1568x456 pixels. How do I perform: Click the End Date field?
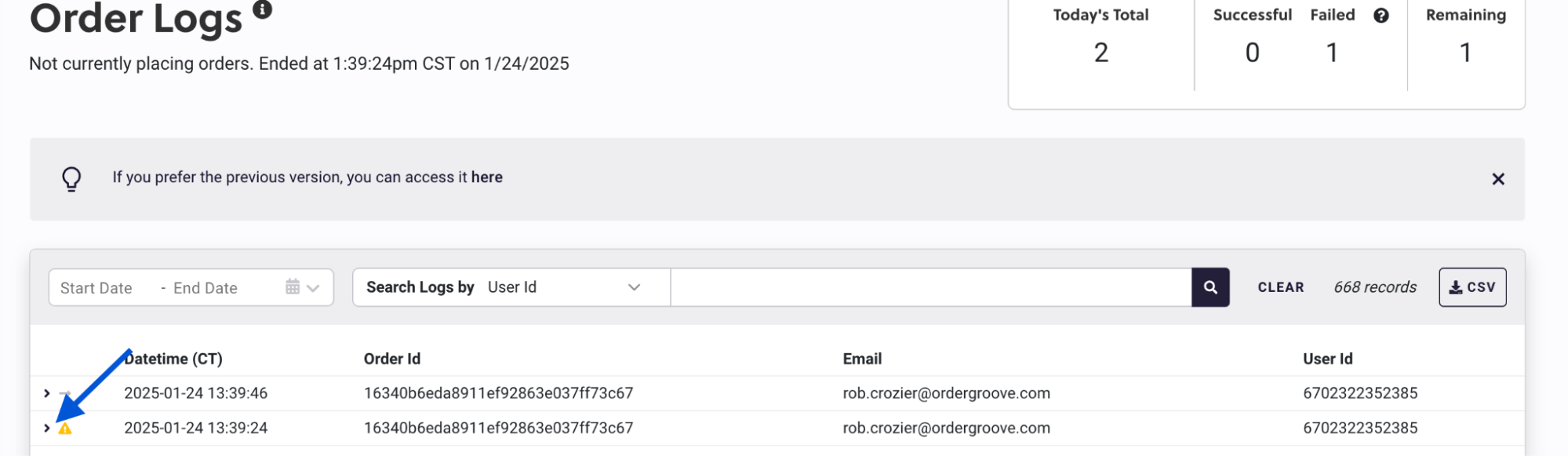[x=206, y=288]
